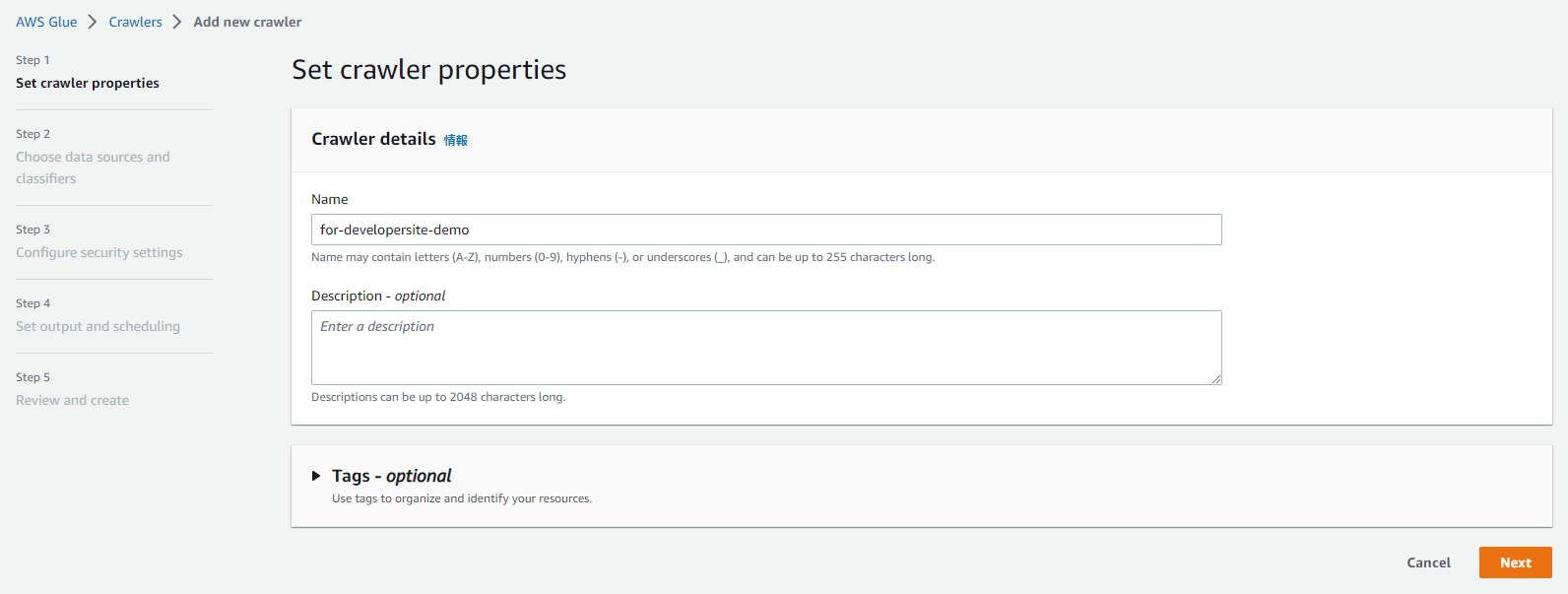This screenshot has height=594, width=1568.
Task: Expand the Tags section disclosure triangle
Action: click(x=316, y=476)
